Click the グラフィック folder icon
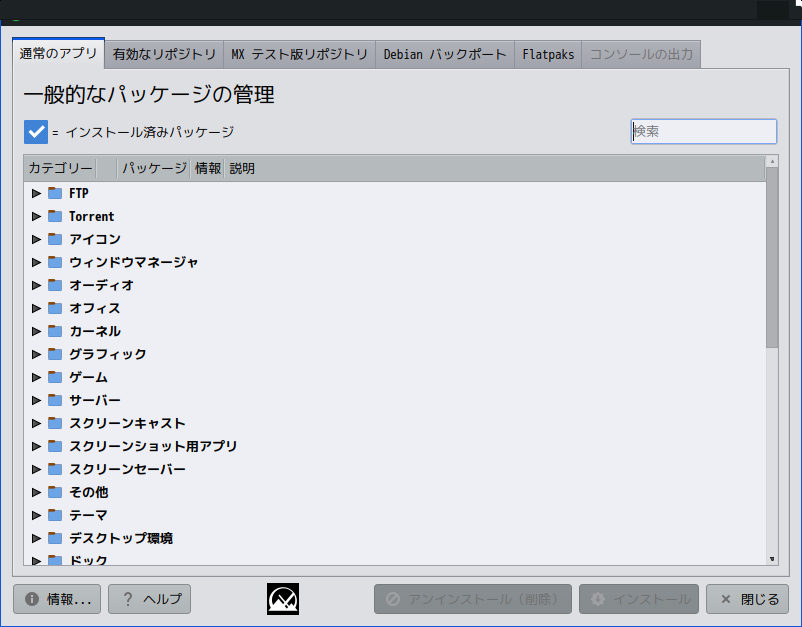 coord(55,354)
